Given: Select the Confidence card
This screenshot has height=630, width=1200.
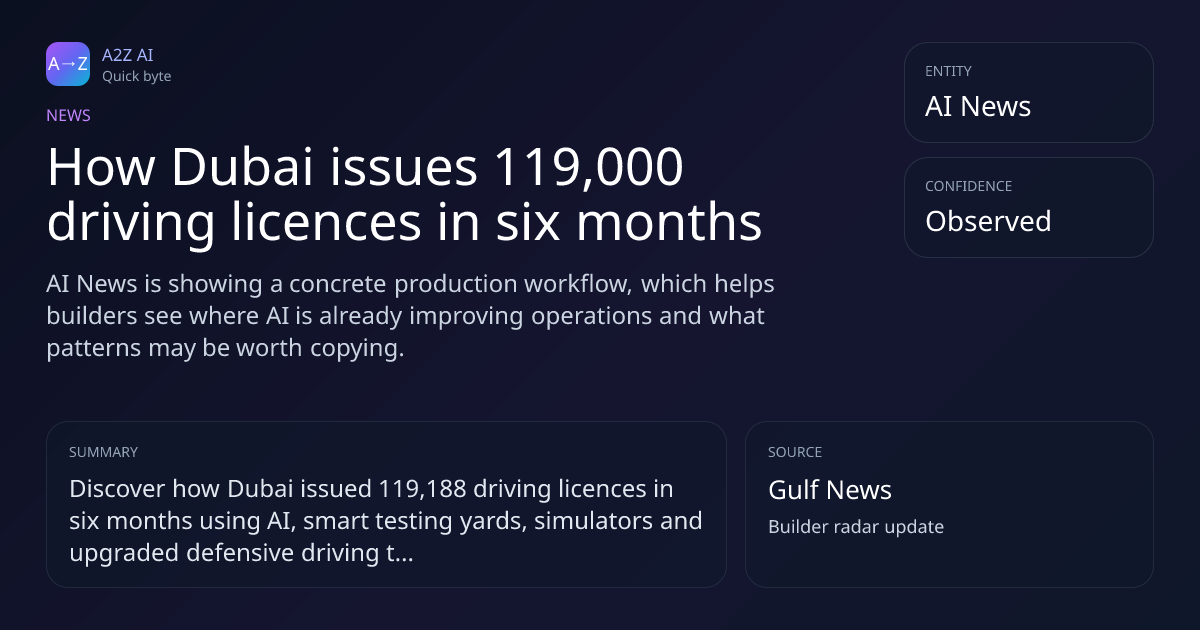Looking at the screenshot, I should (x=1028, y=207).
